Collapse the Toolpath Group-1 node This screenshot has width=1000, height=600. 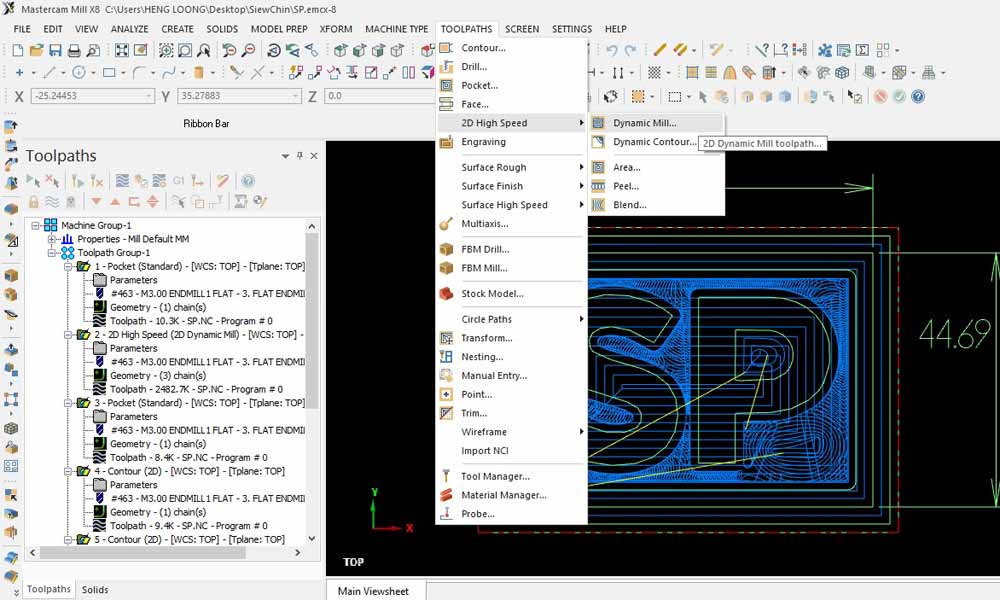[52, 252]
